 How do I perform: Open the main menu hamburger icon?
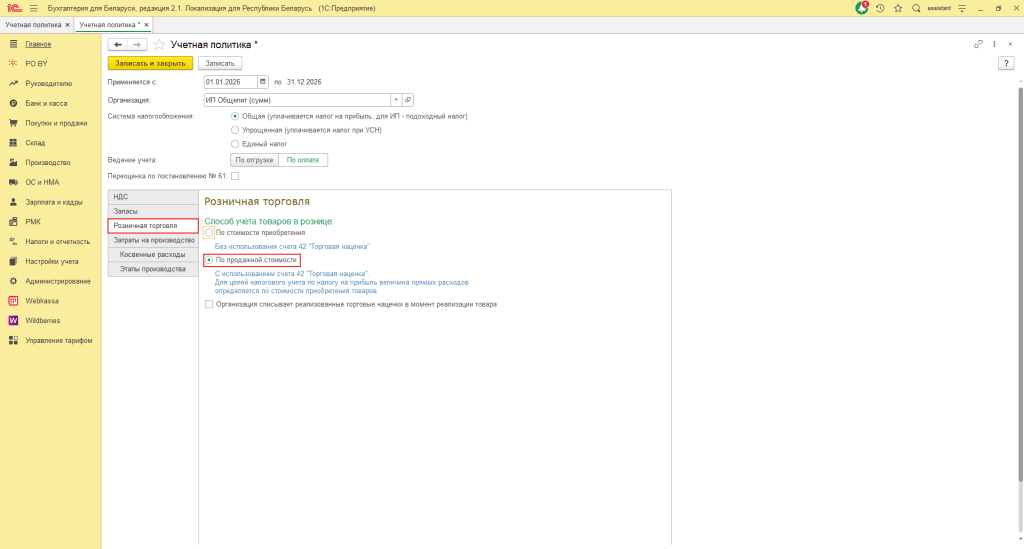click(x=33, y=8)
